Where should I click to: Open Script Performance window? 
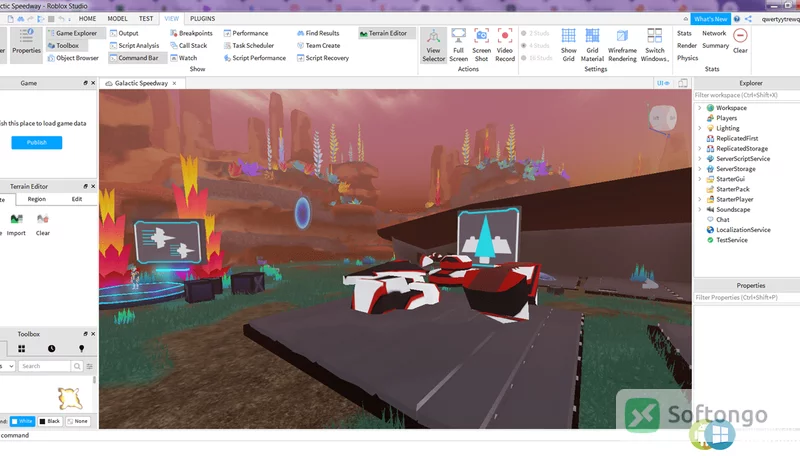255,58
